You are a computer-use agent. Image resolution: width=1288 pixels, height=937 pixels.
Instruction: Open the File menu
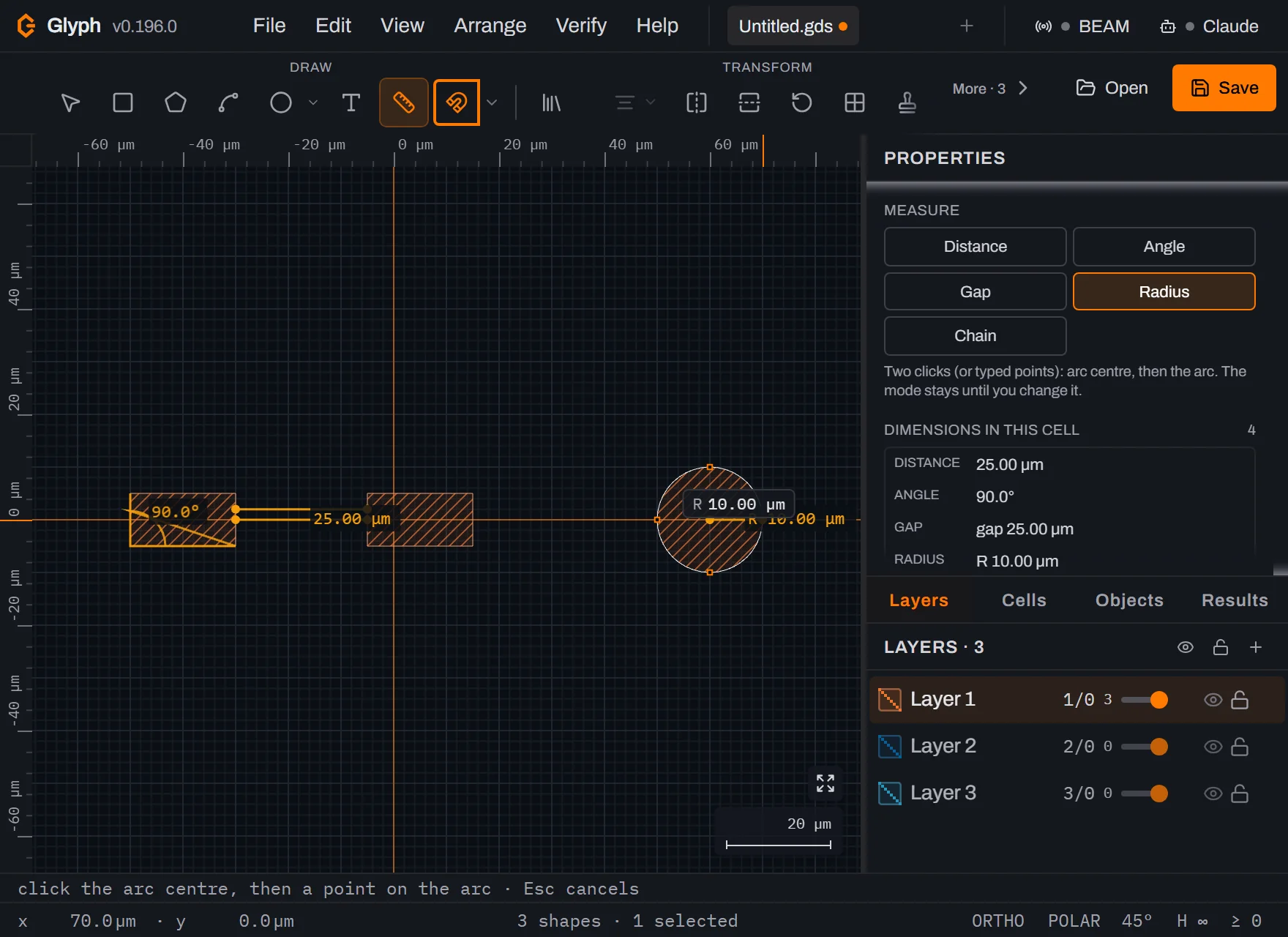click(269, 26)
